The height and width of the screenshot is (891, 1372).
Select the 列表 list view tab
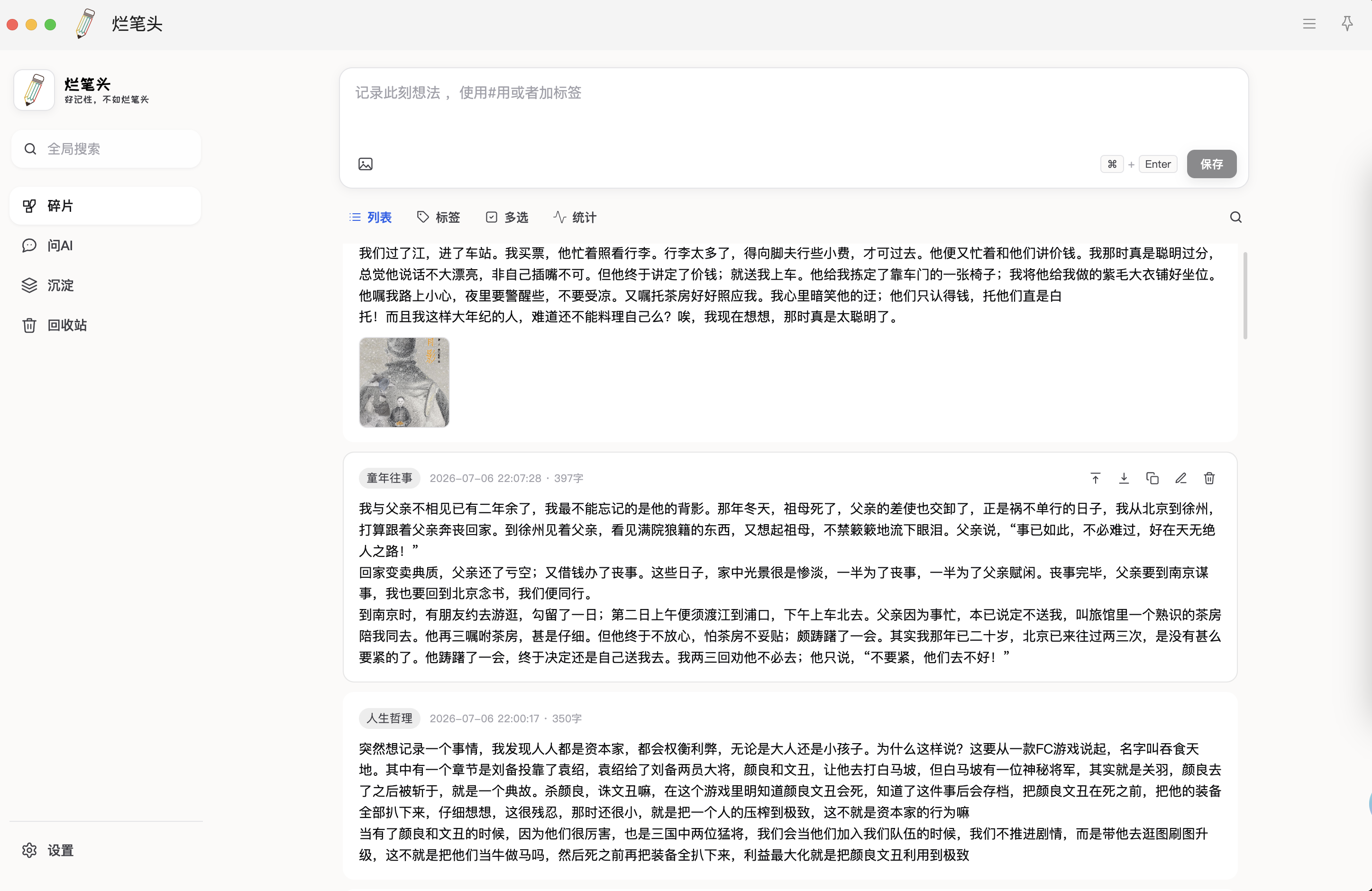370,217
